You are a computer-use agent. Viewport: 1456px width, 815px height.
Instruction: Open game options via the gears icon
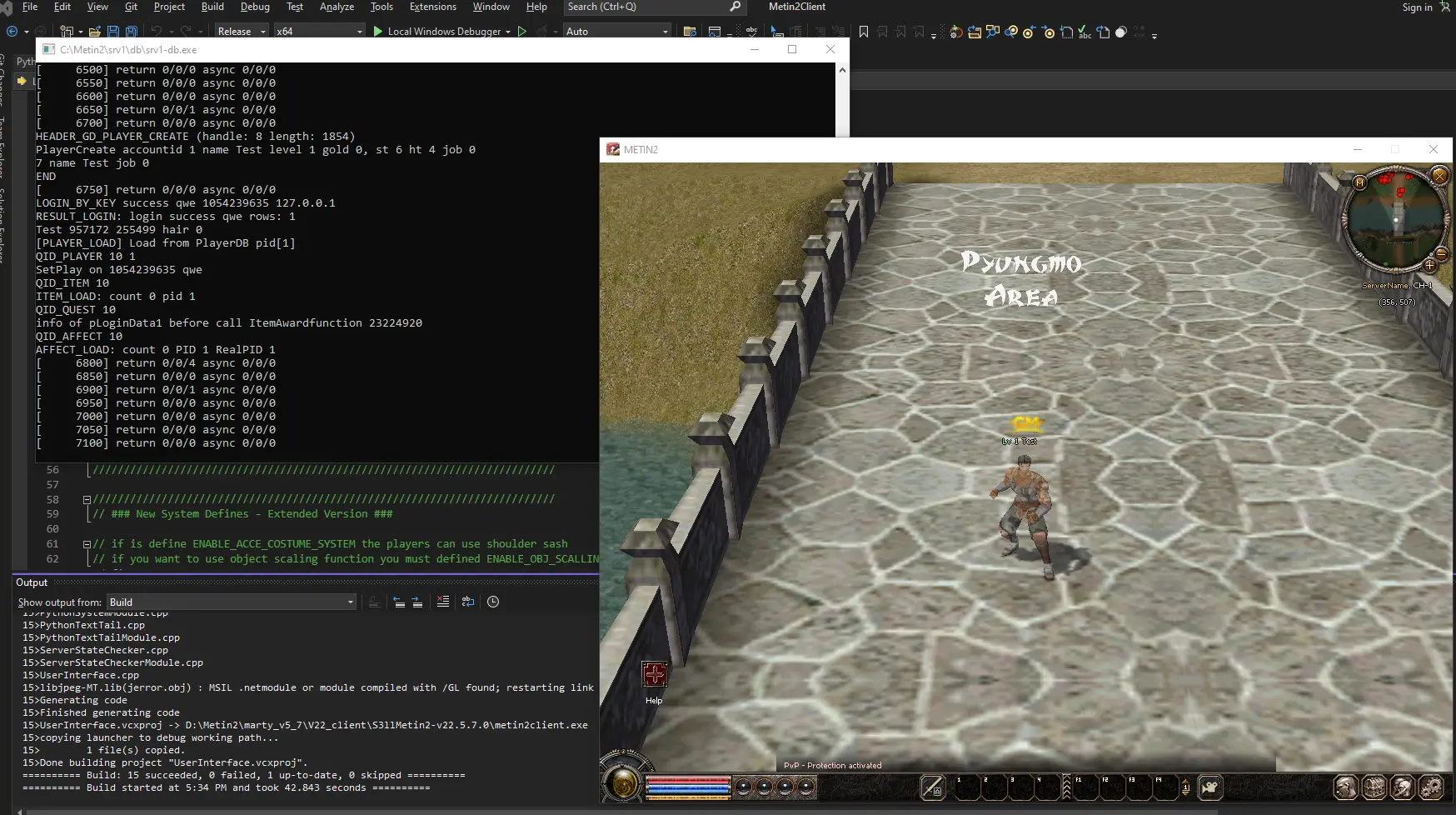pyautogui.click(x=1432, y=787)
